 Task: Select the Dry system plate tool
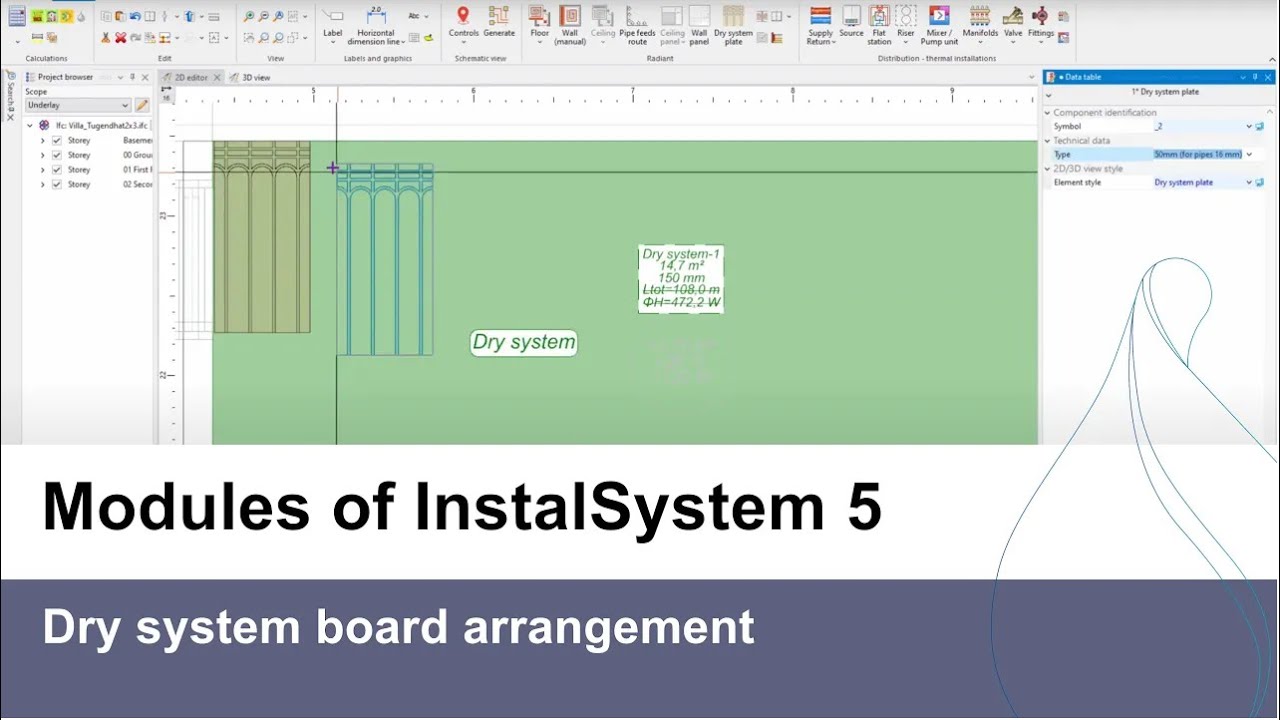[x=733, y=27]
